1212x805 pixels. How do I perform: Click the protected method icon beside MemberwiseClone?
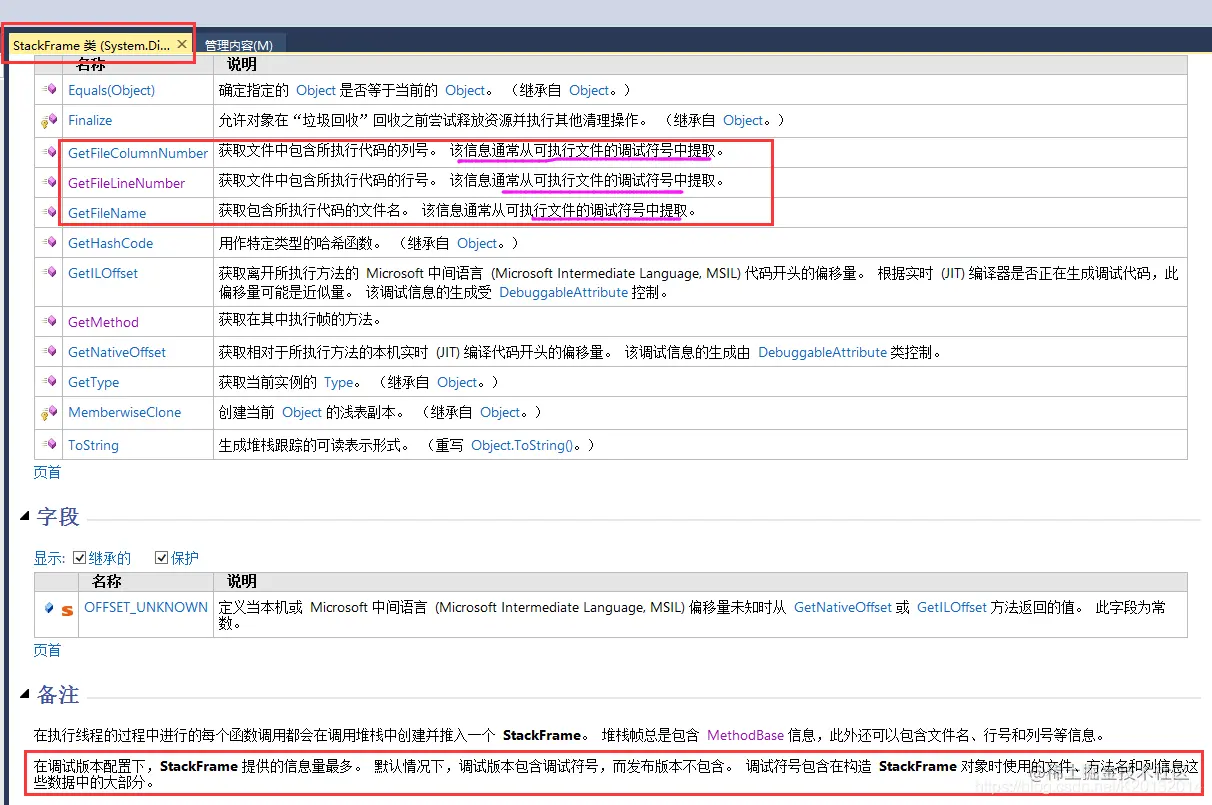[49, 413]
